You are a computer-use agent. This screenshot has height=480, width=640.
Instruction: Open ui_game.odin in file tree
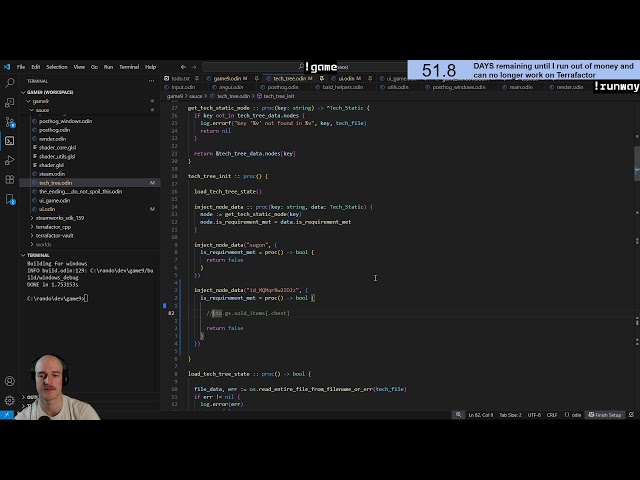pos(54,200)
